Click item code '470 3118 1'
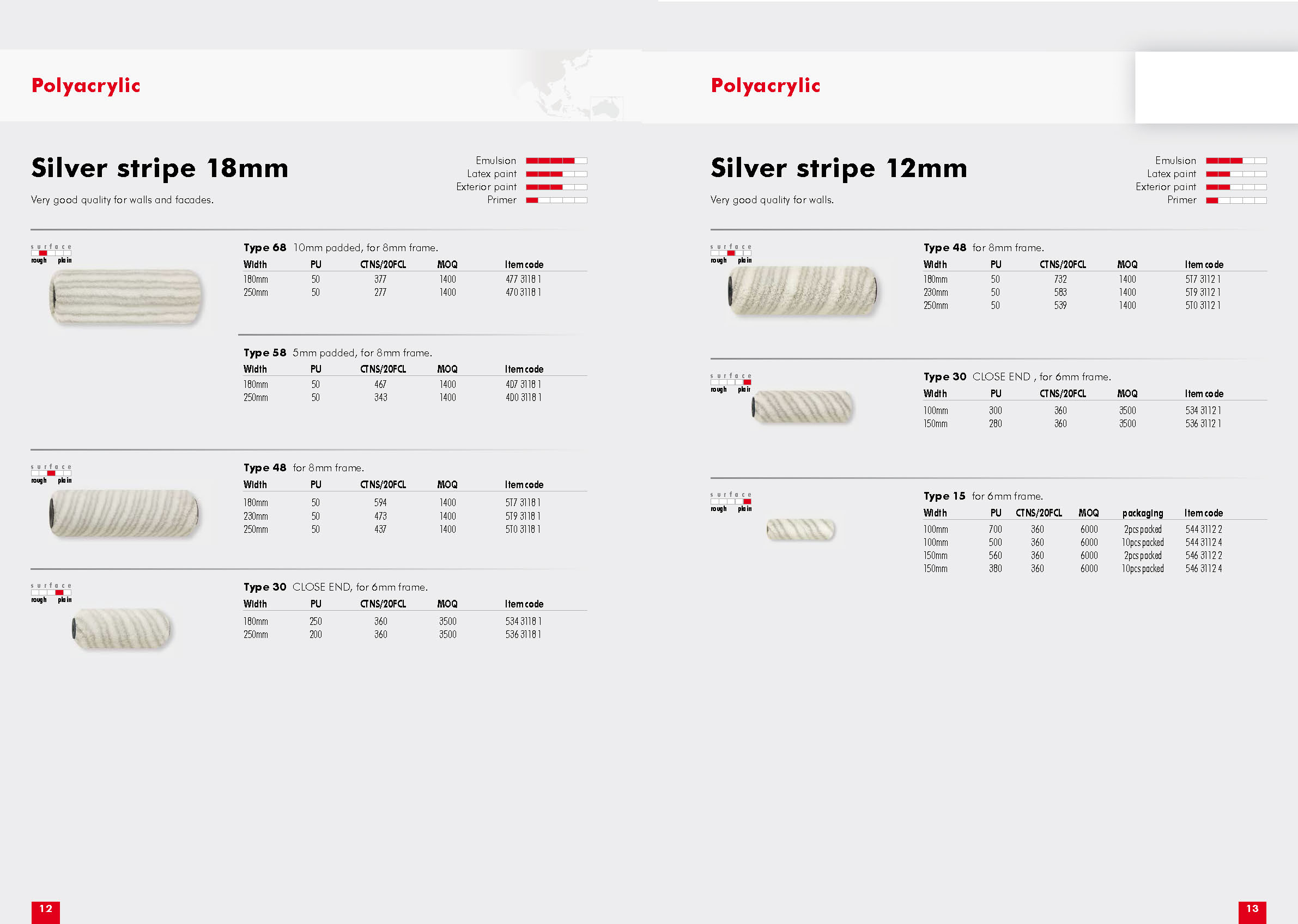This screenshot has width=1298, height=924. pyautogui.click(x=523, y=293)
